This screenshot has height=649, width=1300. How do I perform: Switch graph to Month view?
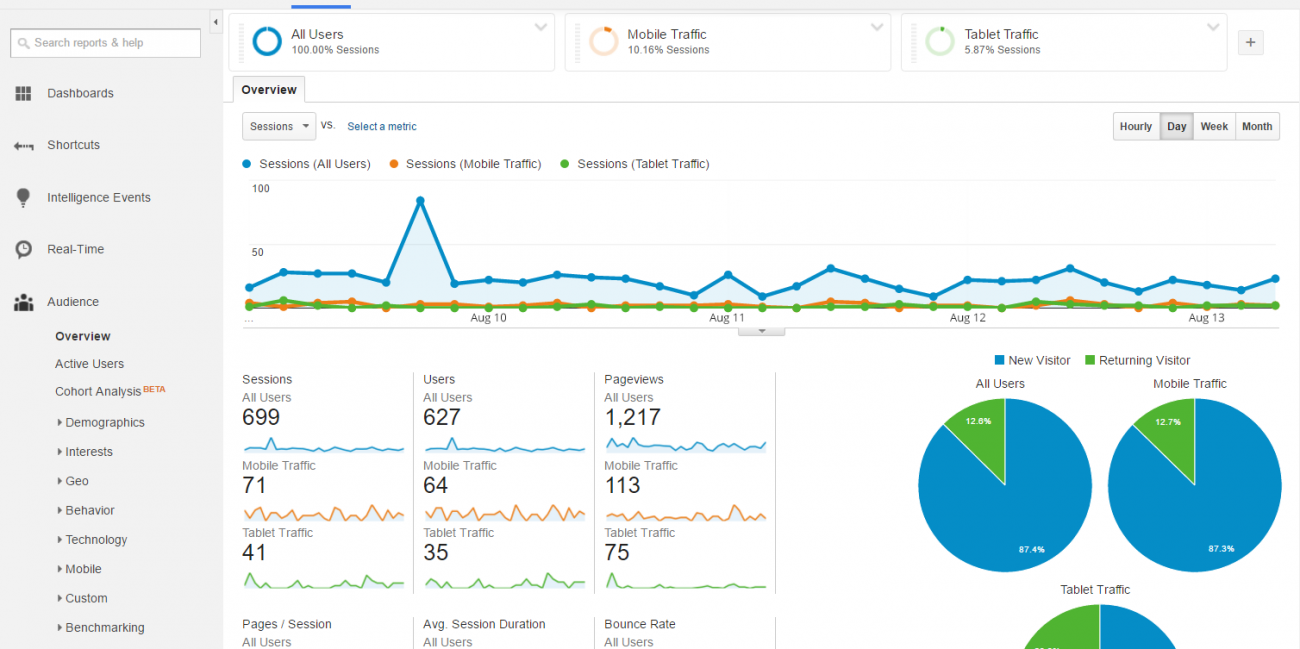coord(1257,127)
